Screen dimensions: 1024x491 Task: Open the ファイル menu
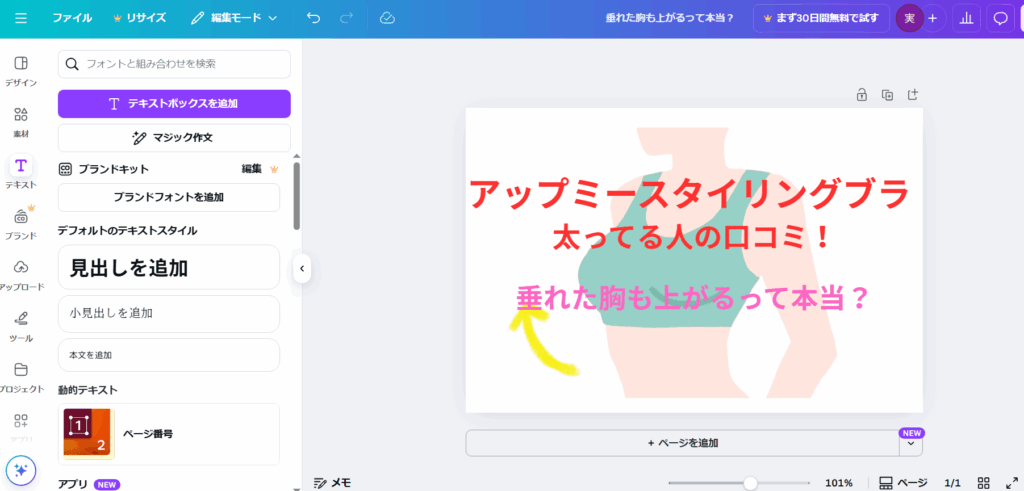pos(72,18)
